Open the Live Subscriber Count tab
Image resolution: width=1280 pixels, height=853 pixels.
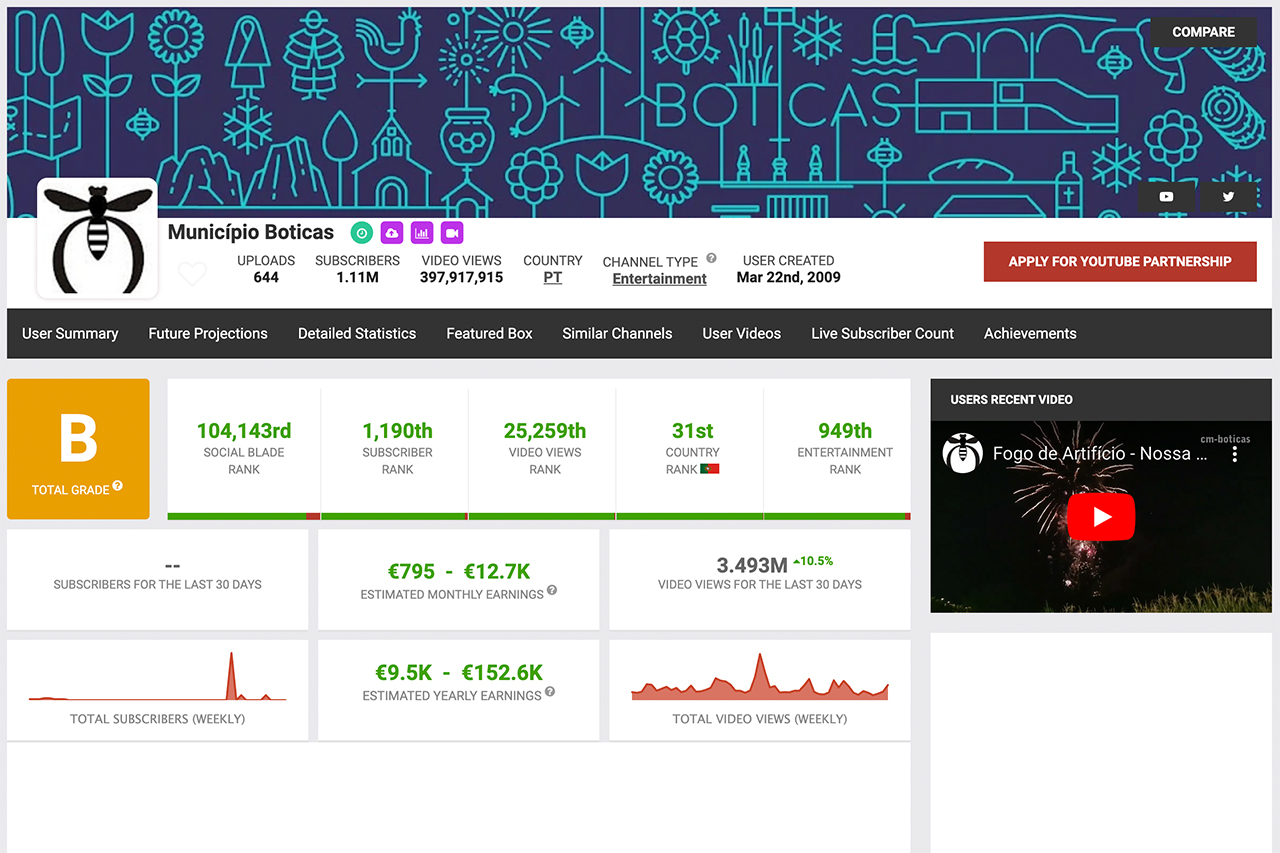[882, 334]
